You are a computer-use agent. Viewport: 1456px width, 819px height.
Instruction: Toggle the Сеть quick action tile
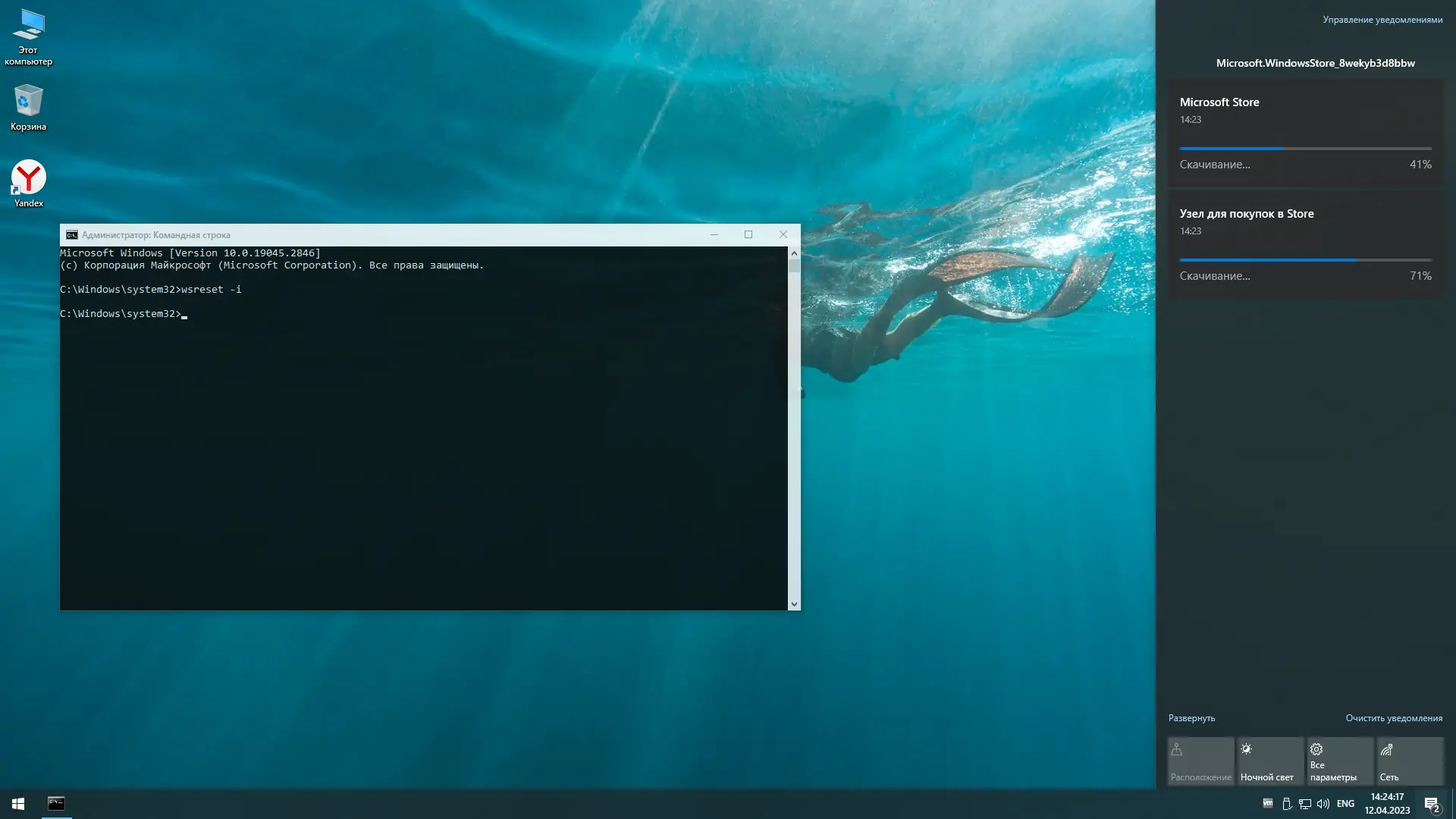(x=1410, y=761)
